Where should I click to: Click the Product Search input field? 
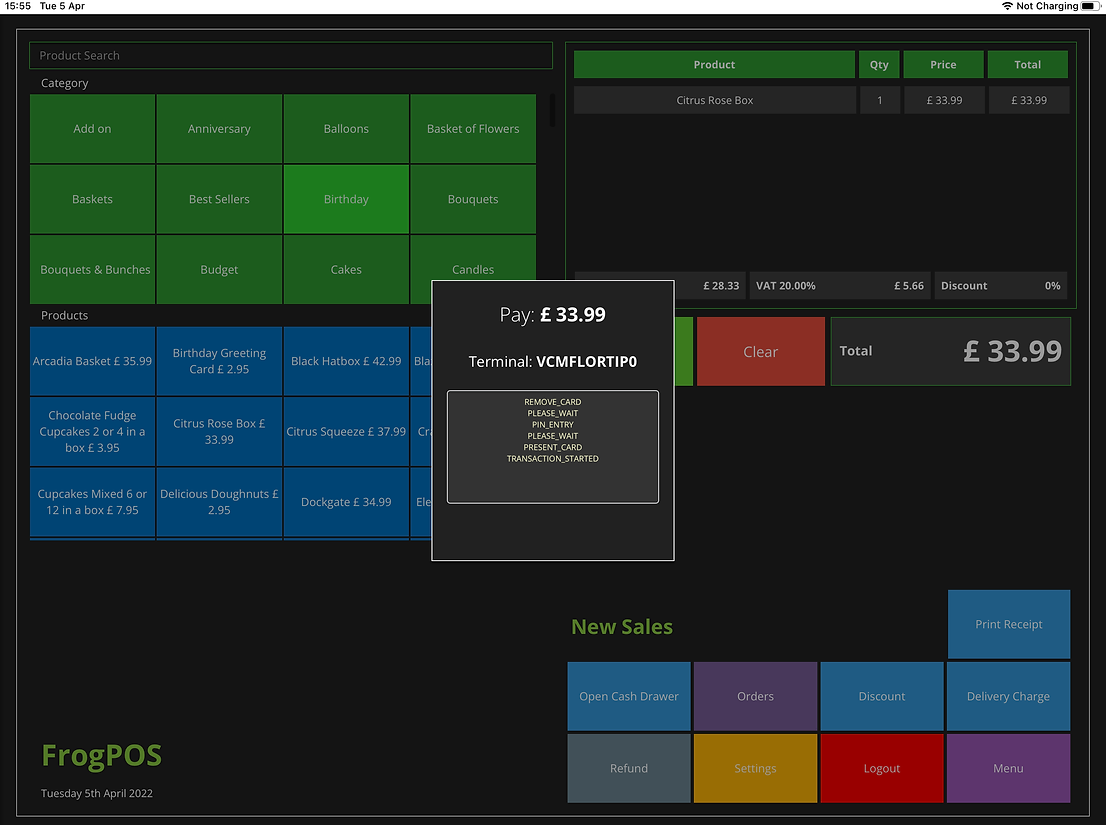click(x=290, y=56)
